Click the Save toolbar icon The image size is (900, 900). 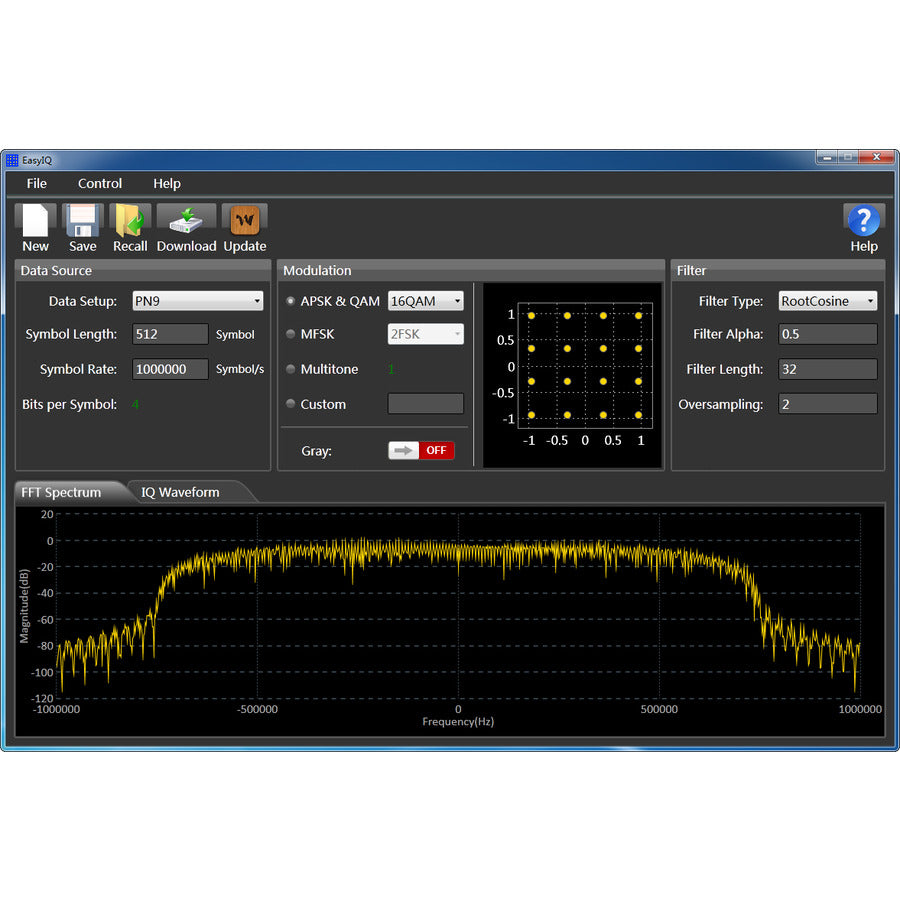tap(82, 222)
